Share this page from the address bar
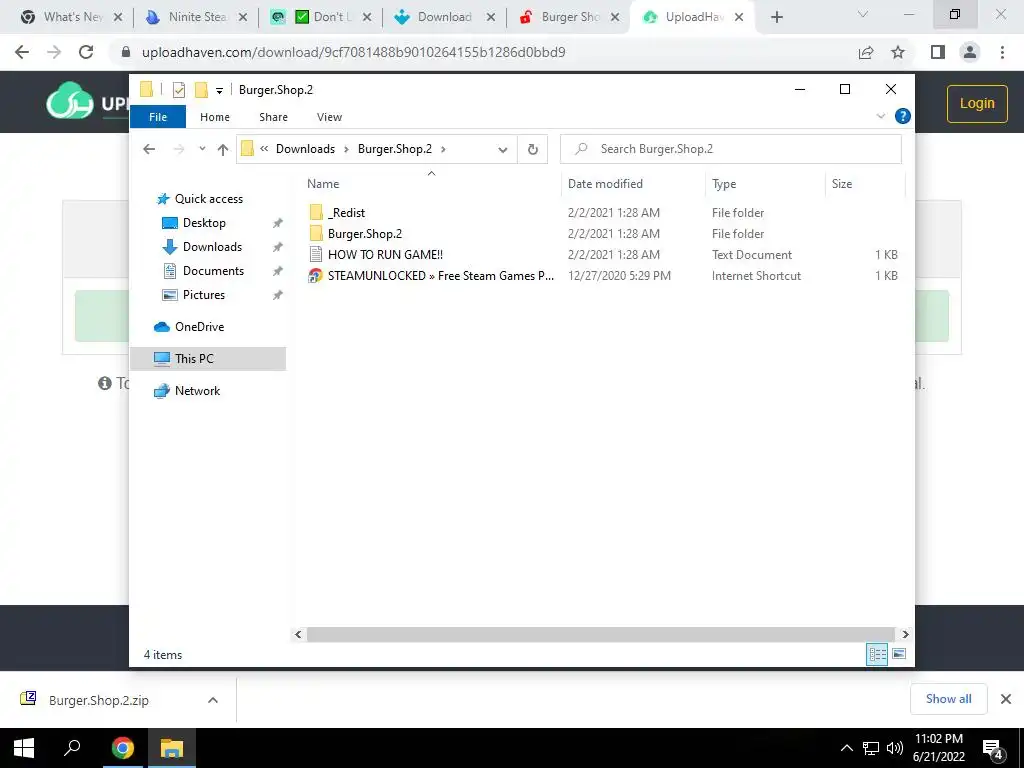This screenshot has width=1024, height=768. pos(866,52)
